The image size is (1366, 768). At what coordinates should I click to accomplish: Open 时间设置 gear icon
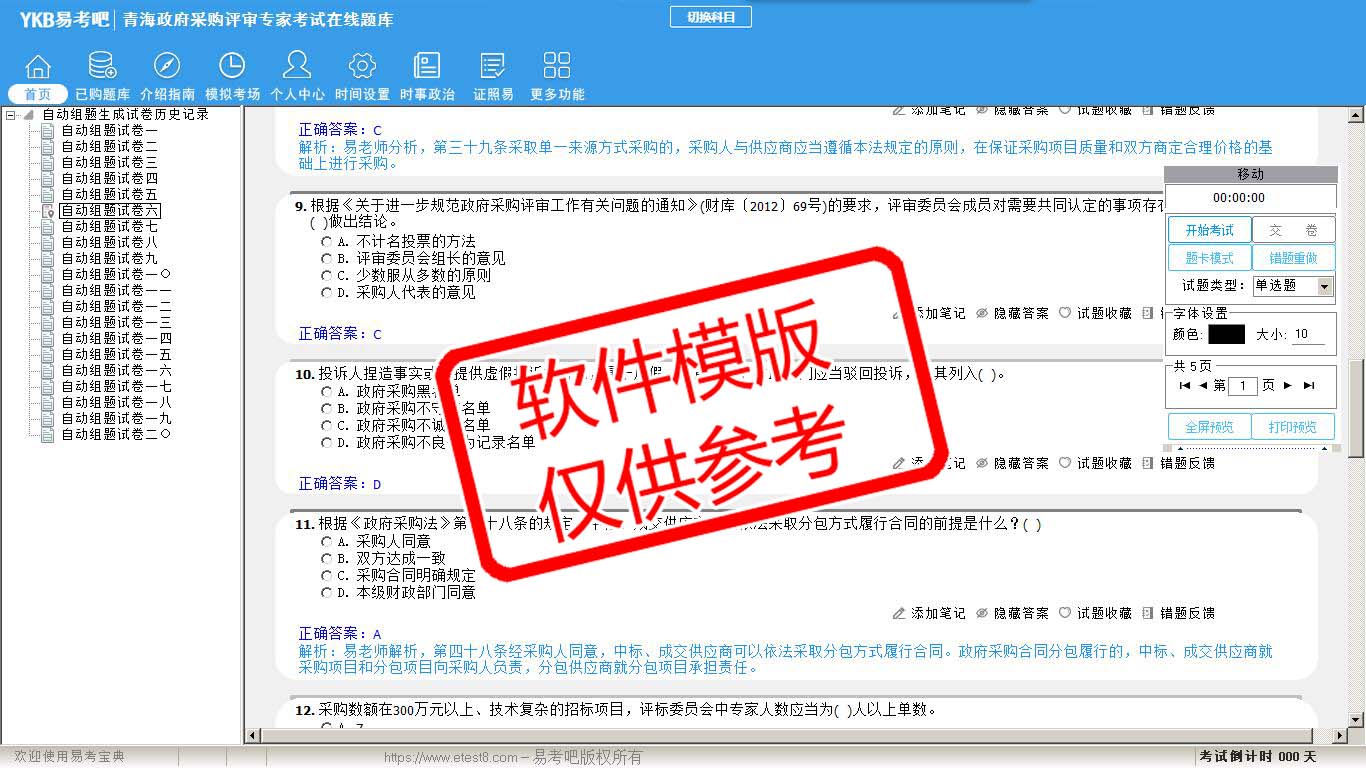[x=362, y=67]
